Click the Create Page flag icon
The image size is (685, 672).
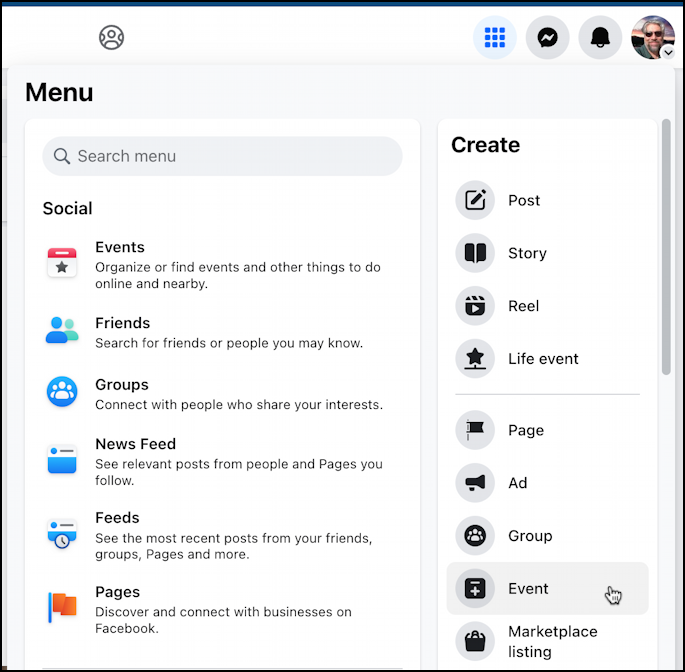click(475, 430)
